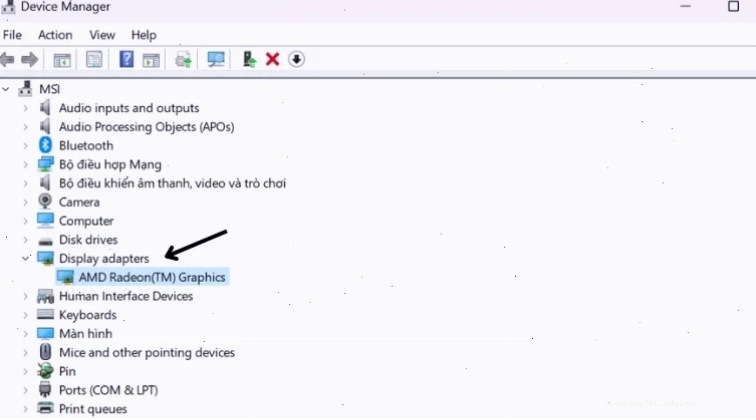756x420 pixels.
Task: Click the Human Interface Devices icon
Action: (45, 296)
